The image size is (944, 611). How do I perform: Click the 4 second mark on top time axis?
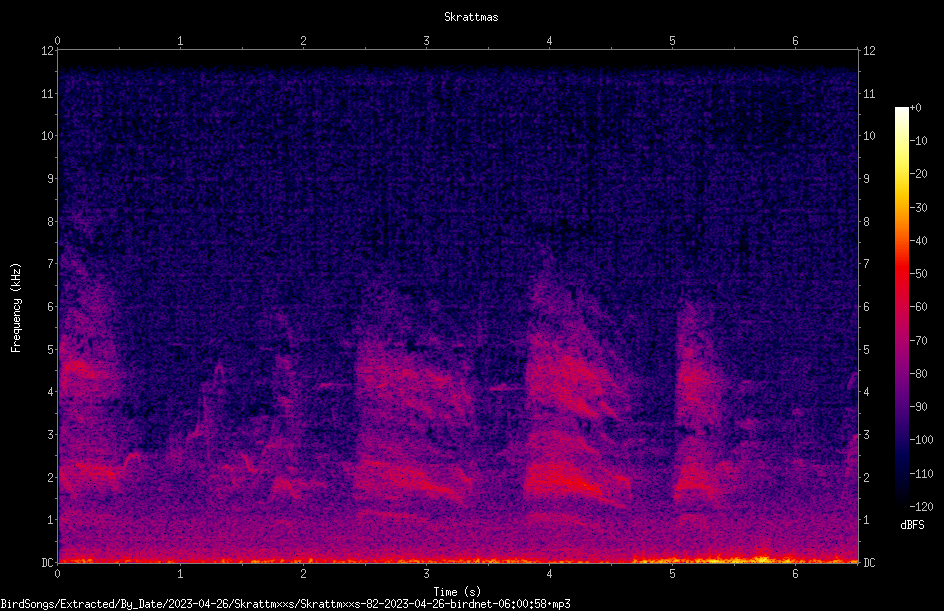point(549,41)
